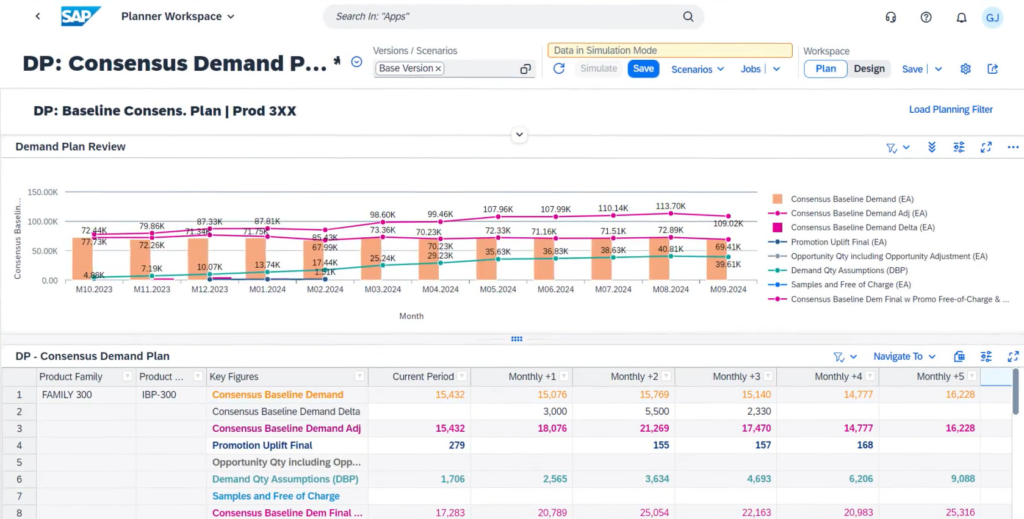This screenshot has width=1024, height=519.
Task: Expand the collapsed header chevron
Action: click(x=519, y=135)
